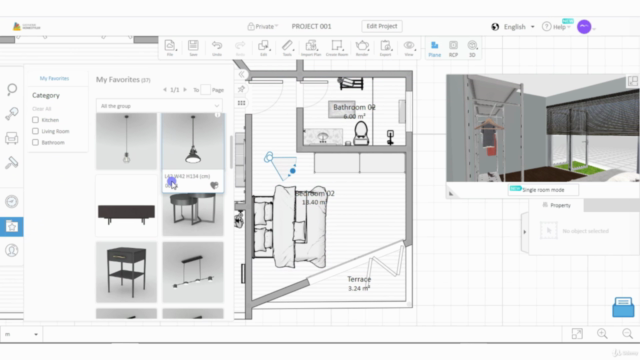640x360 pixels.
Task: Click the zoom in magnifier icon
Action: (602, 334)
